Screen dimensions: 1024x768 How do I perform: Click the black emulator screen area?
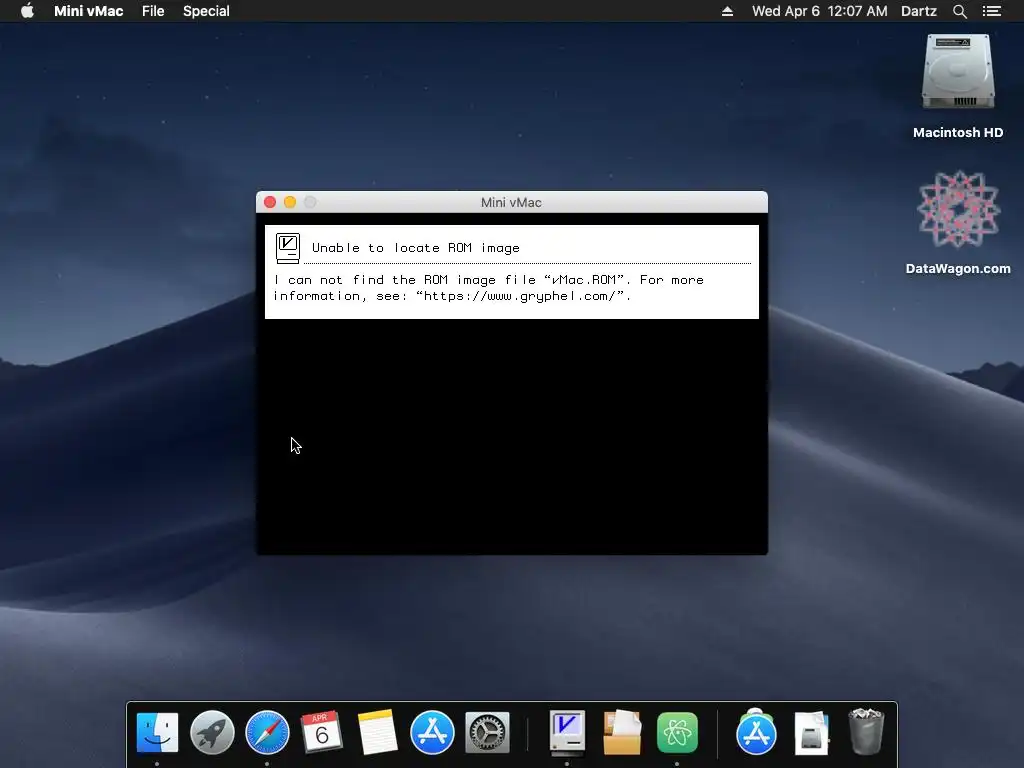click(x=511, y=436)
